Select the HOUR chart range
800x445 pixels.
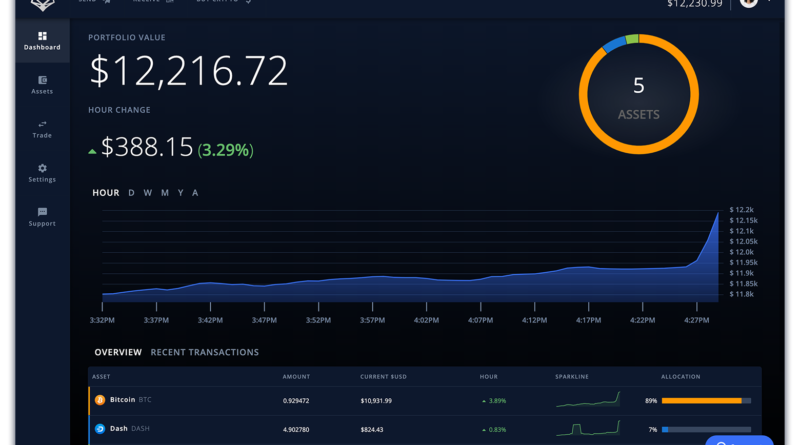click(106, 193)
